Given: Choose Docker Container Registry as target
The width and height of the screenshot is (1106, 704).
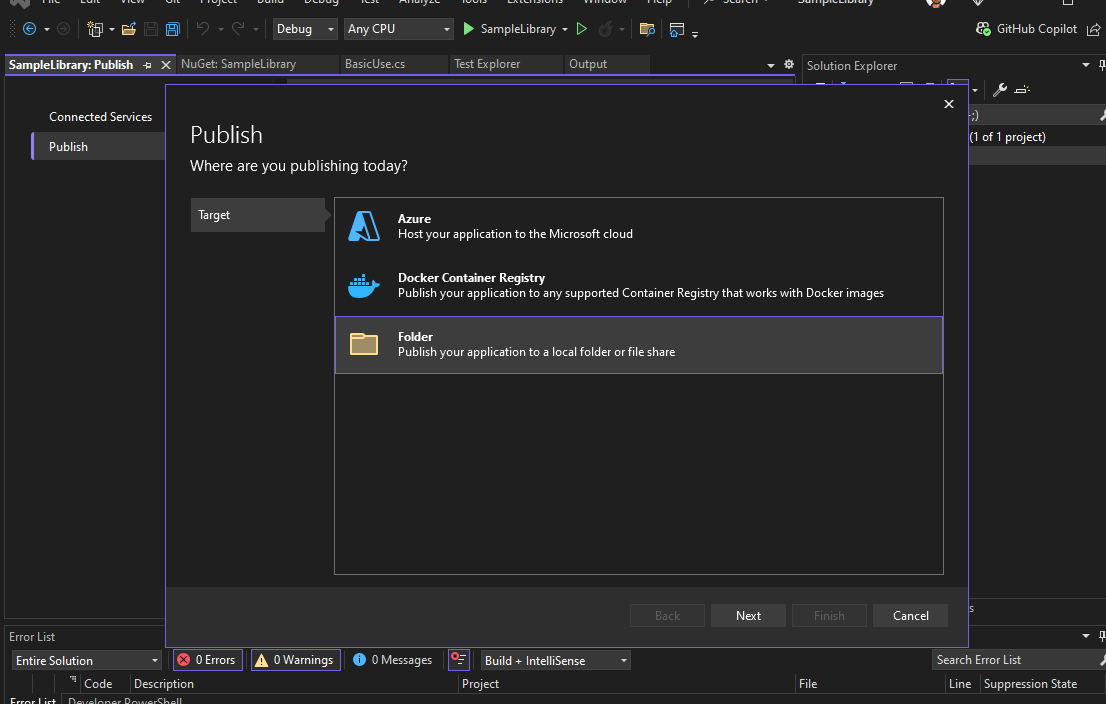Looking at the screenshot, I should (638, 286).
